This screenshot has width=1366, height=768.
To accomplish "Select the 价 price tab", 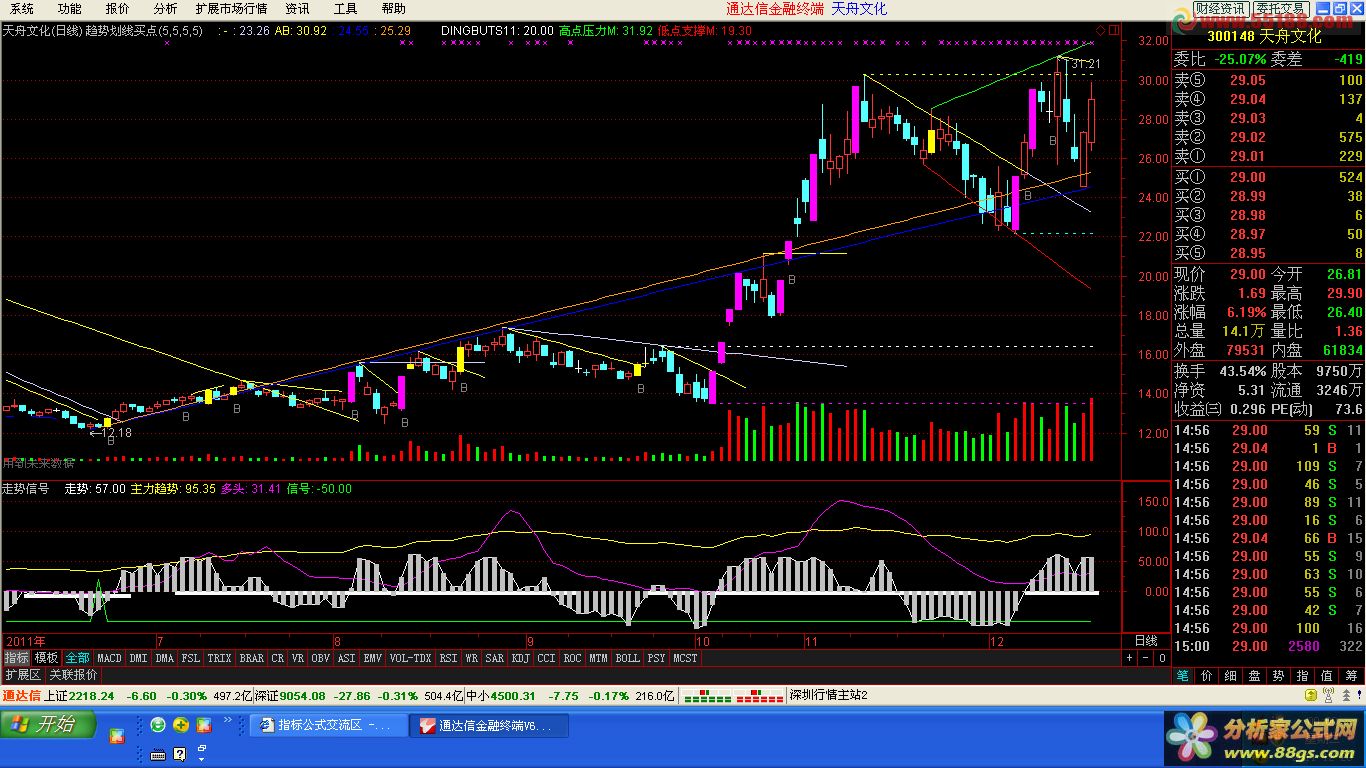I will (1206, 676).
